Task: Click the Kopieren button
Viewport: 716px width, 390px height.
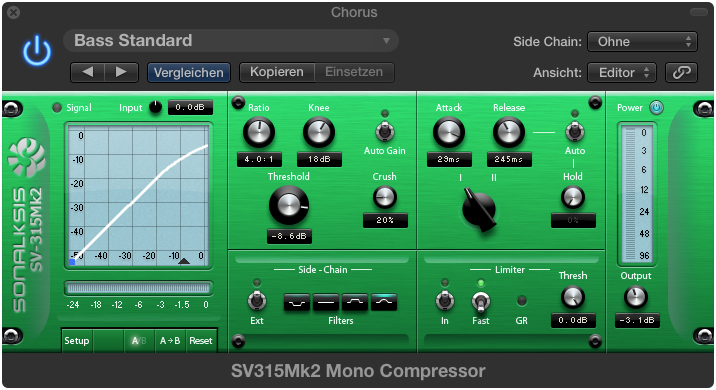Action: (x=277, y=72)
